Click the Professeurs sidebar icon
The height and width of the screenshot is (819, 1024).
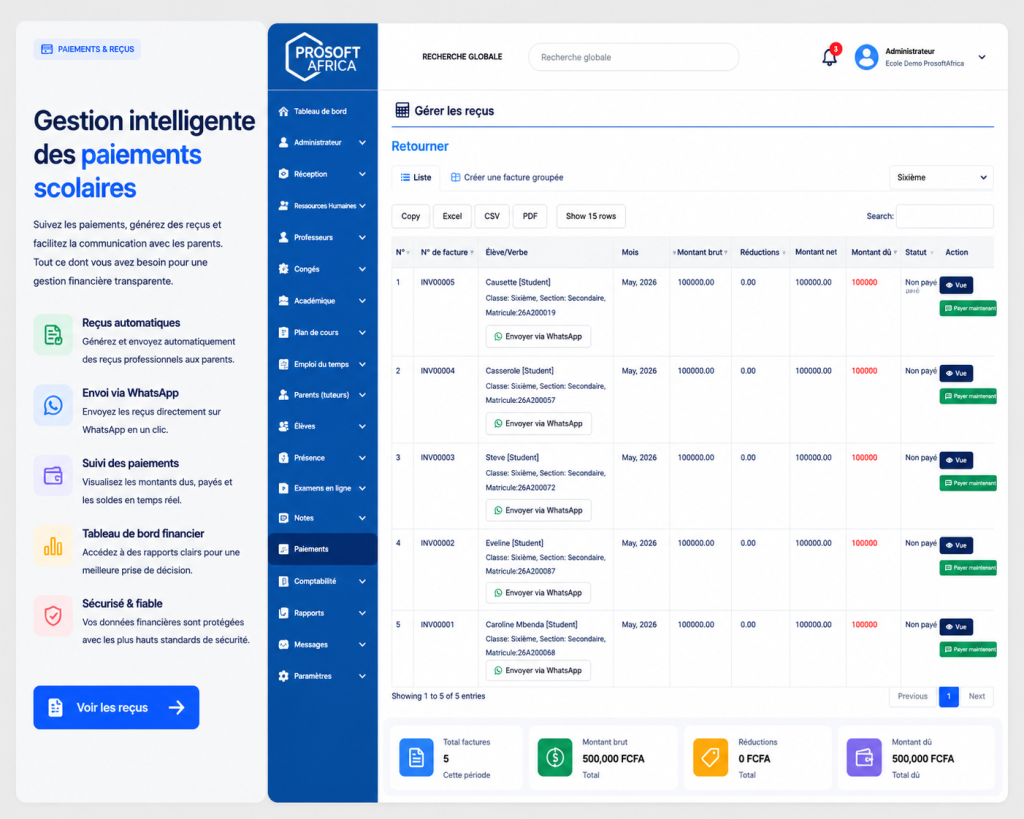(x=283, y=237)
